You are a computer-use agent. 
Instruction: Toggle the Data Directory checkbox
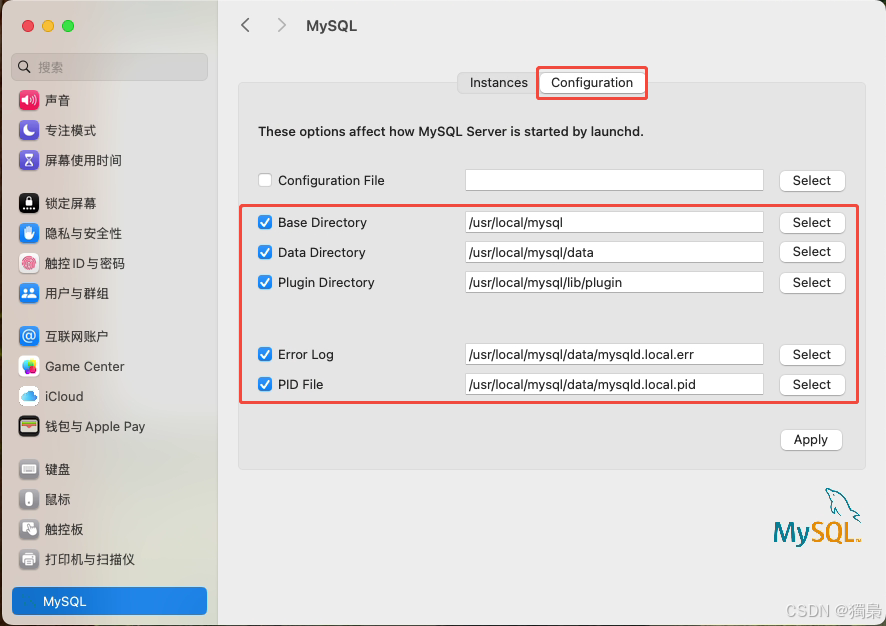pos(265,253)
